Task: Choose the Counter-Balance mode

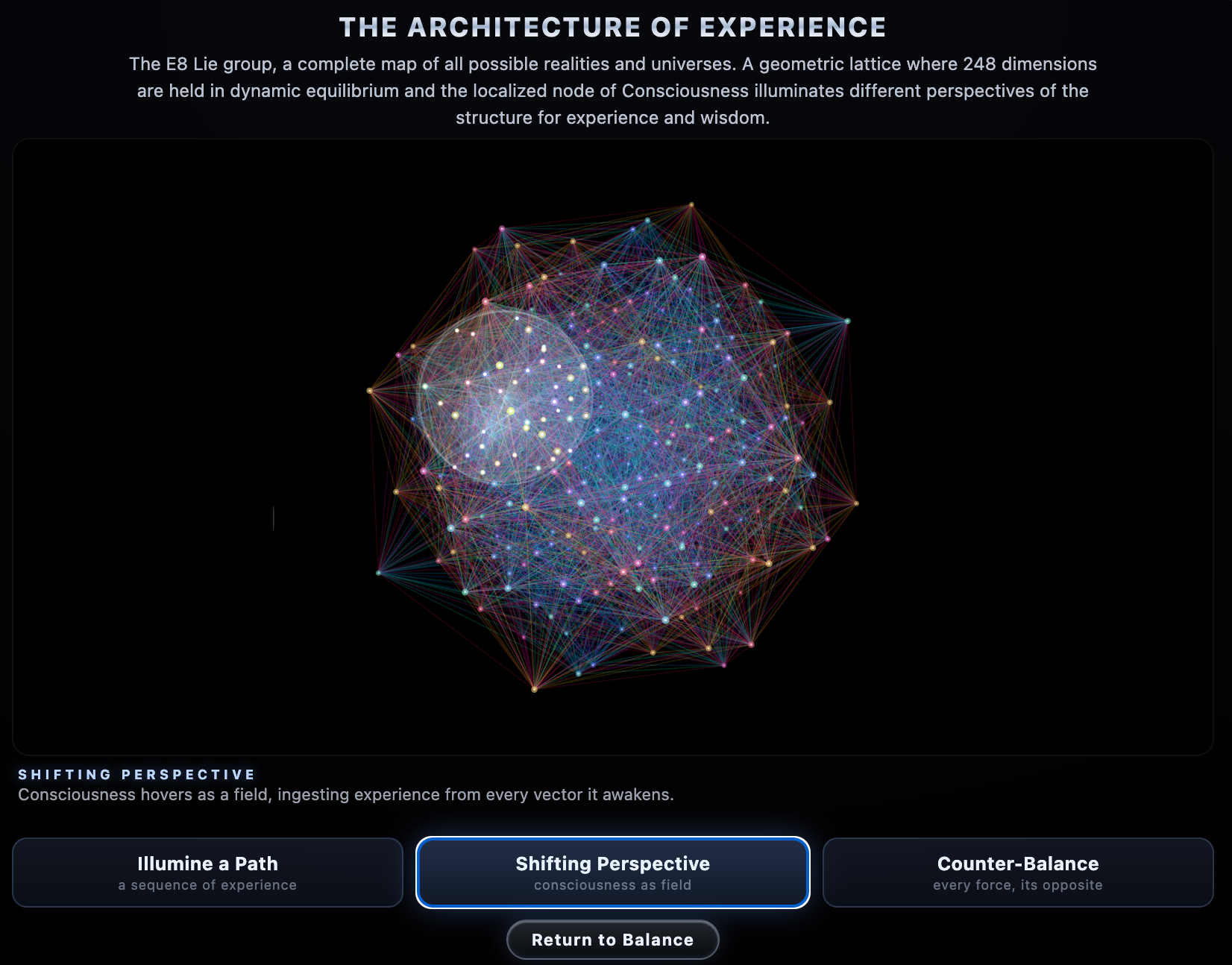Action: coord(1018,873)
